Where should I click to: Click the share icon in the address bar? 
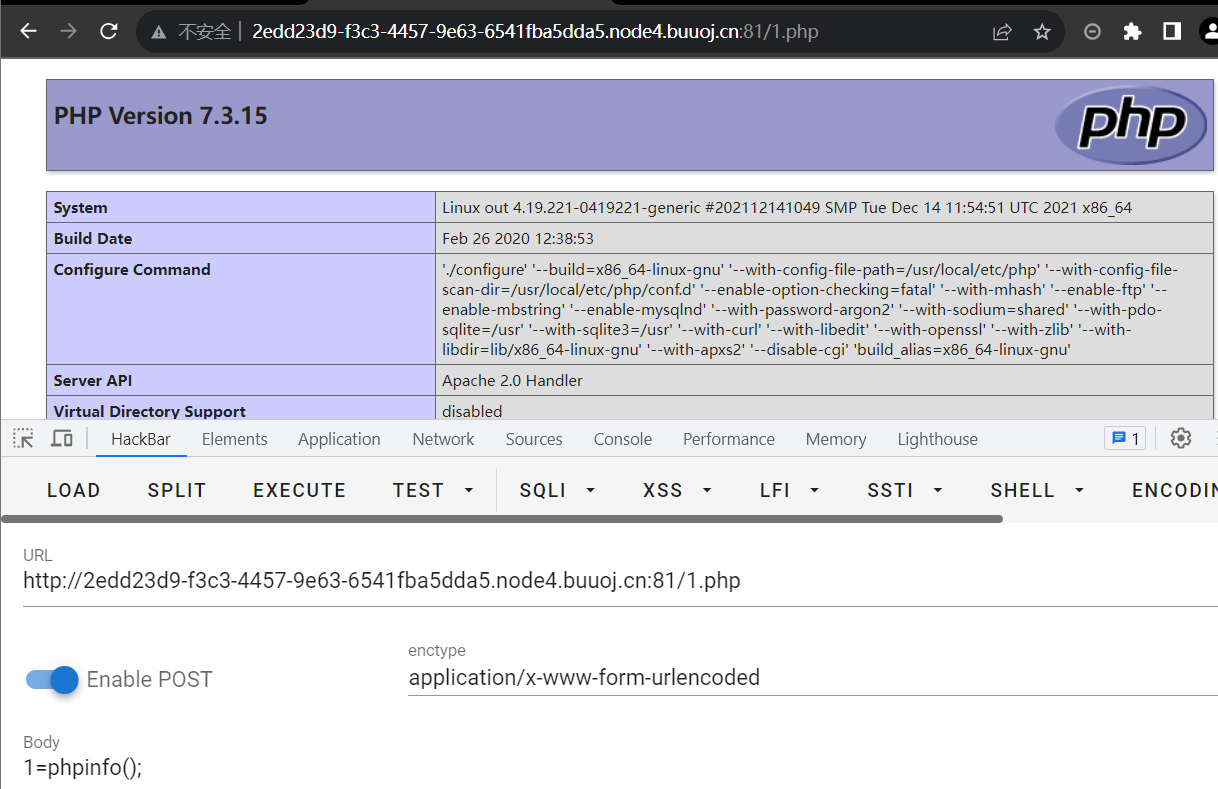pyautogui.click(x=1002, y=31)
